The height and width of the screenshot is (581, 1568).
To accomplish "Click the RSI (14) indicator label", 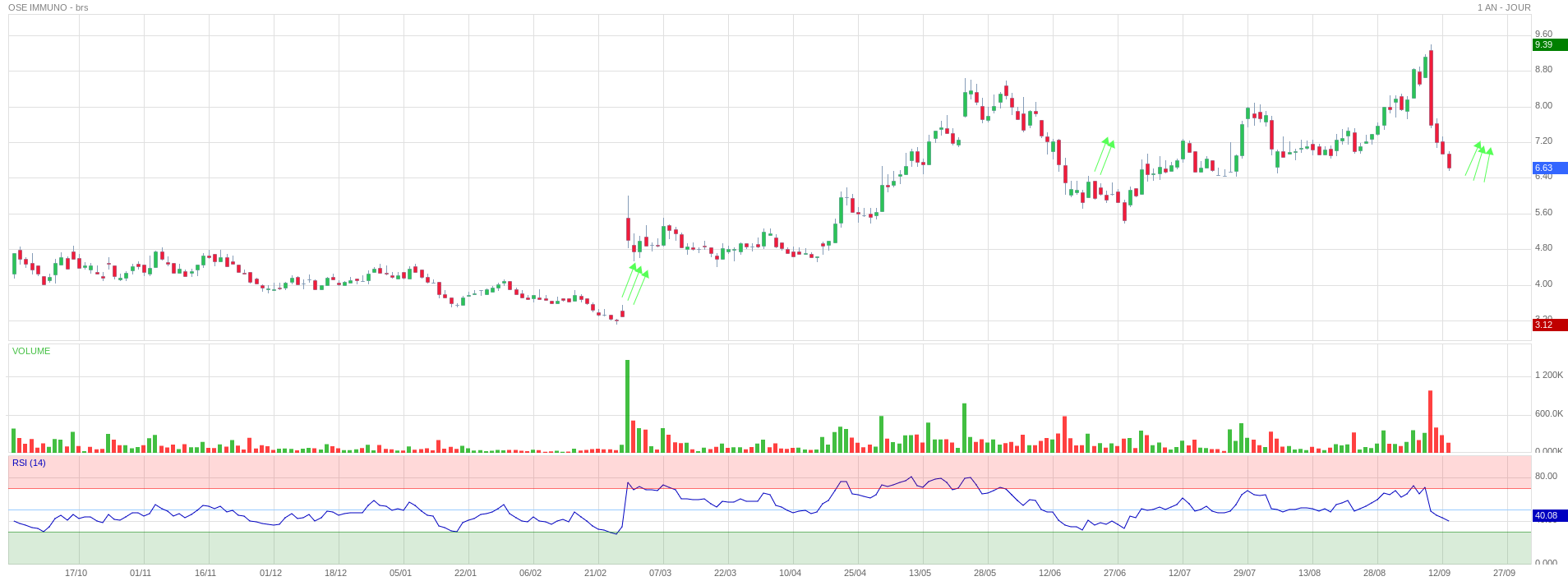I will 29,463.
